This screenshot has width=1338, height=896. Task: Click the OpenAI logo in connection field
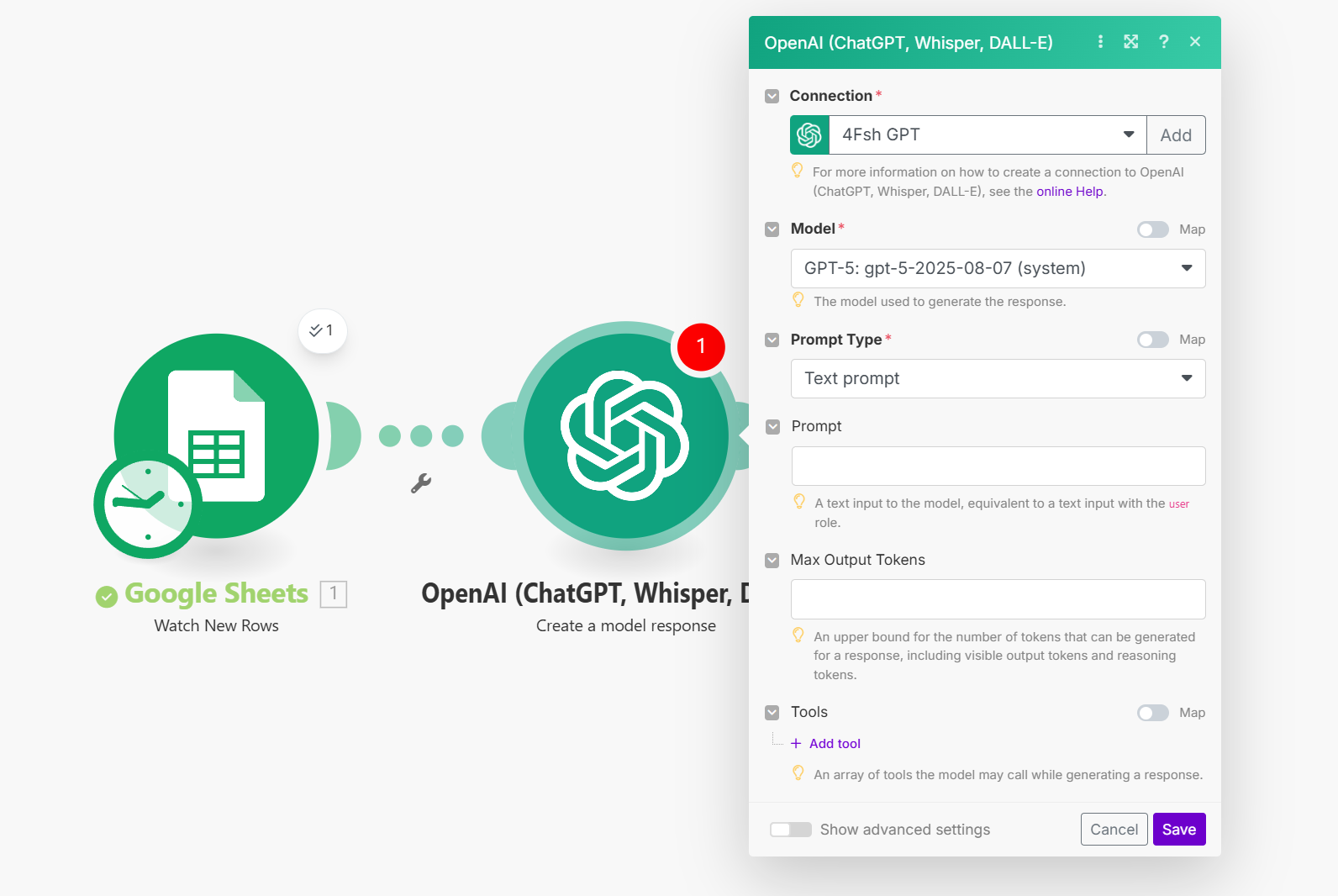click(x=809, y=135)
